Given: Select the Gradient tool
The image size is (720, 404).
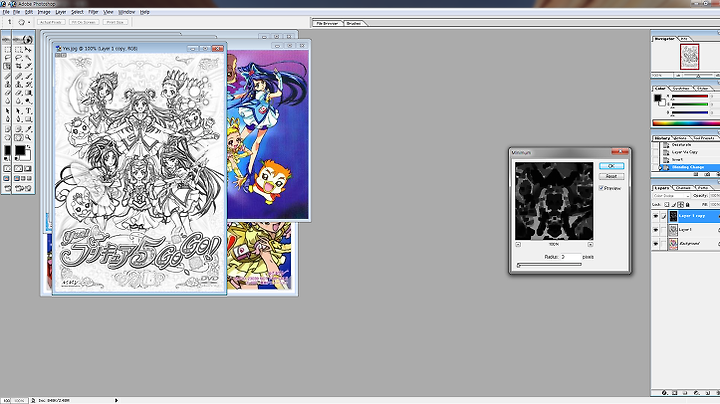Looking at the screenshot, I should [x=28, y=92].
